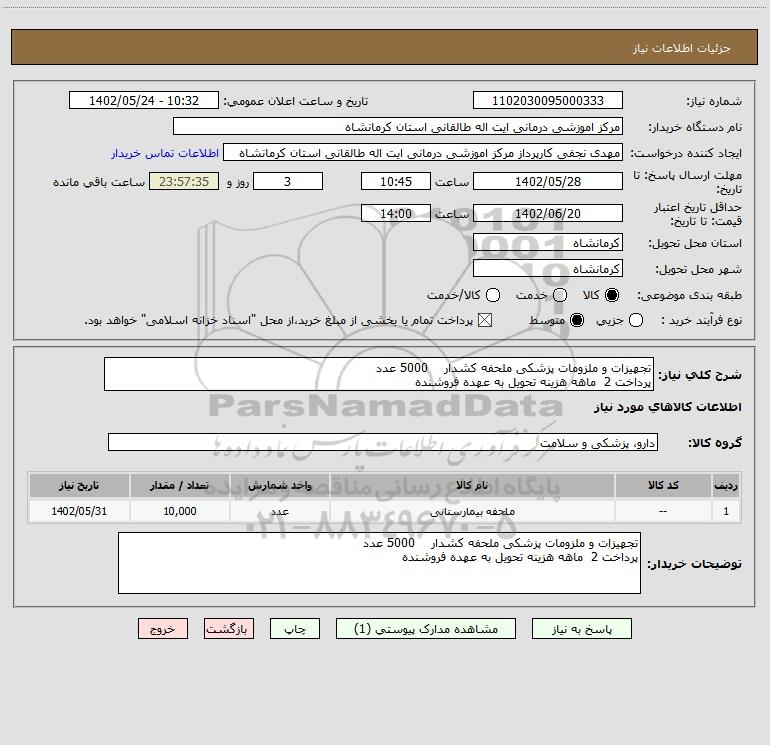The image size is (770, 745).
Task: Click the بازگشت back button
Action: pyautogui.click(x=229, y=629)
